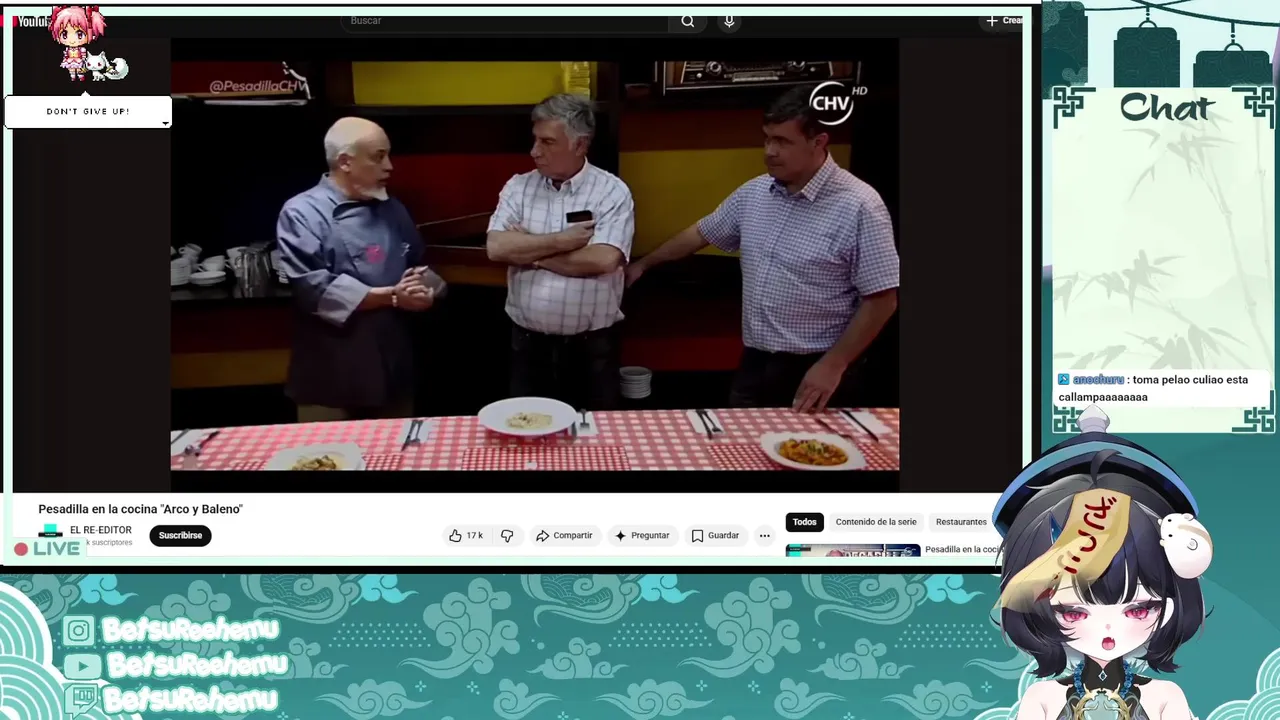1280x720 pixels.
Task: Click the chat user badge icon
Action: point(1064,380)
